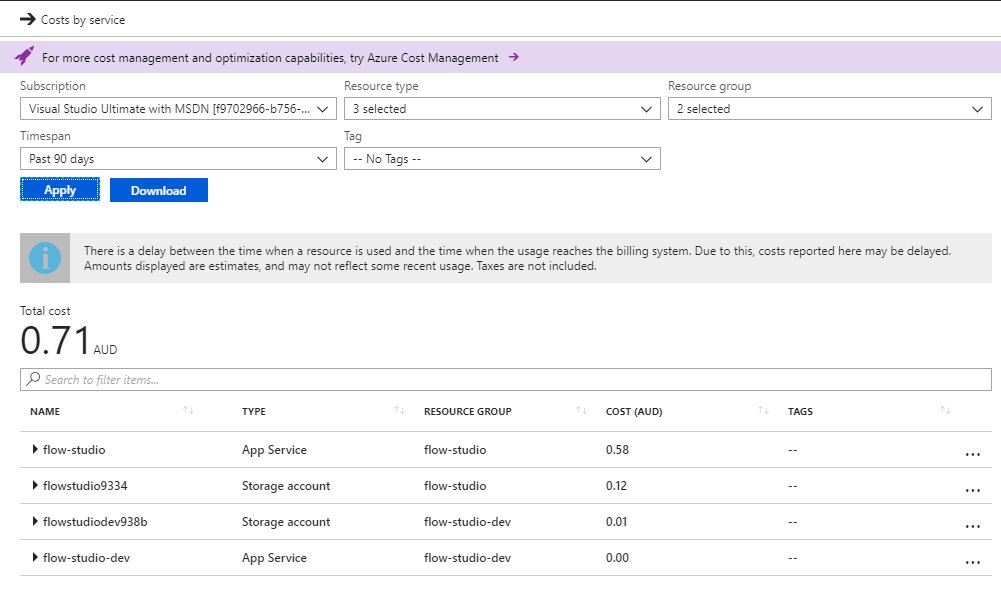The image size is (1001, 597).
Task: Sort table by NAME column arrows
Action: [x=188, y=410]
